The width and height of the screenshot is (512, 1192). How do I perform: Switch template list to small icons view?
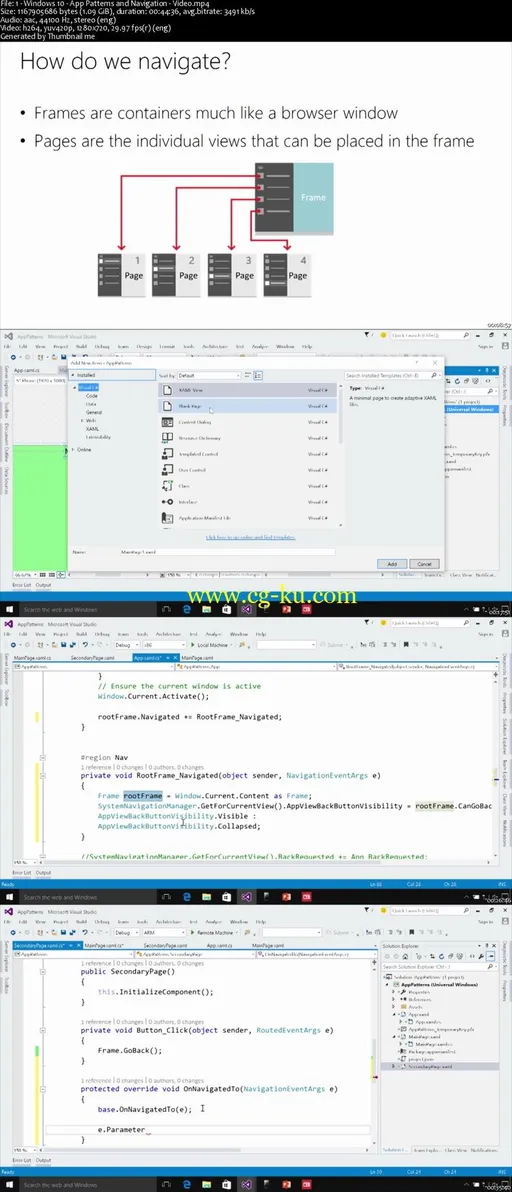coord(248,375)
